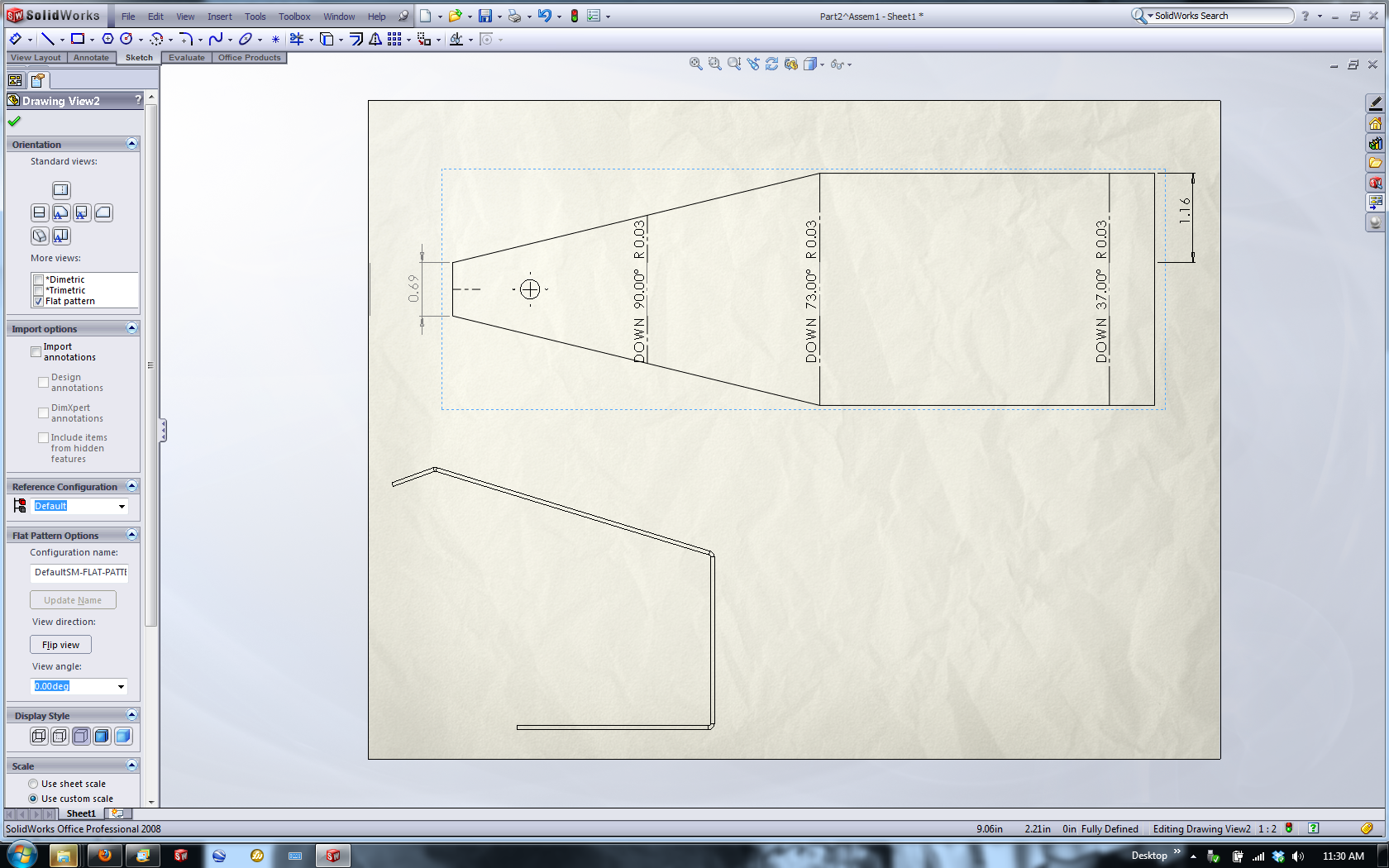This screenshot has height=868, width=1389.
Task: Switch to the Evaluate tab
Action: (187, 58)
